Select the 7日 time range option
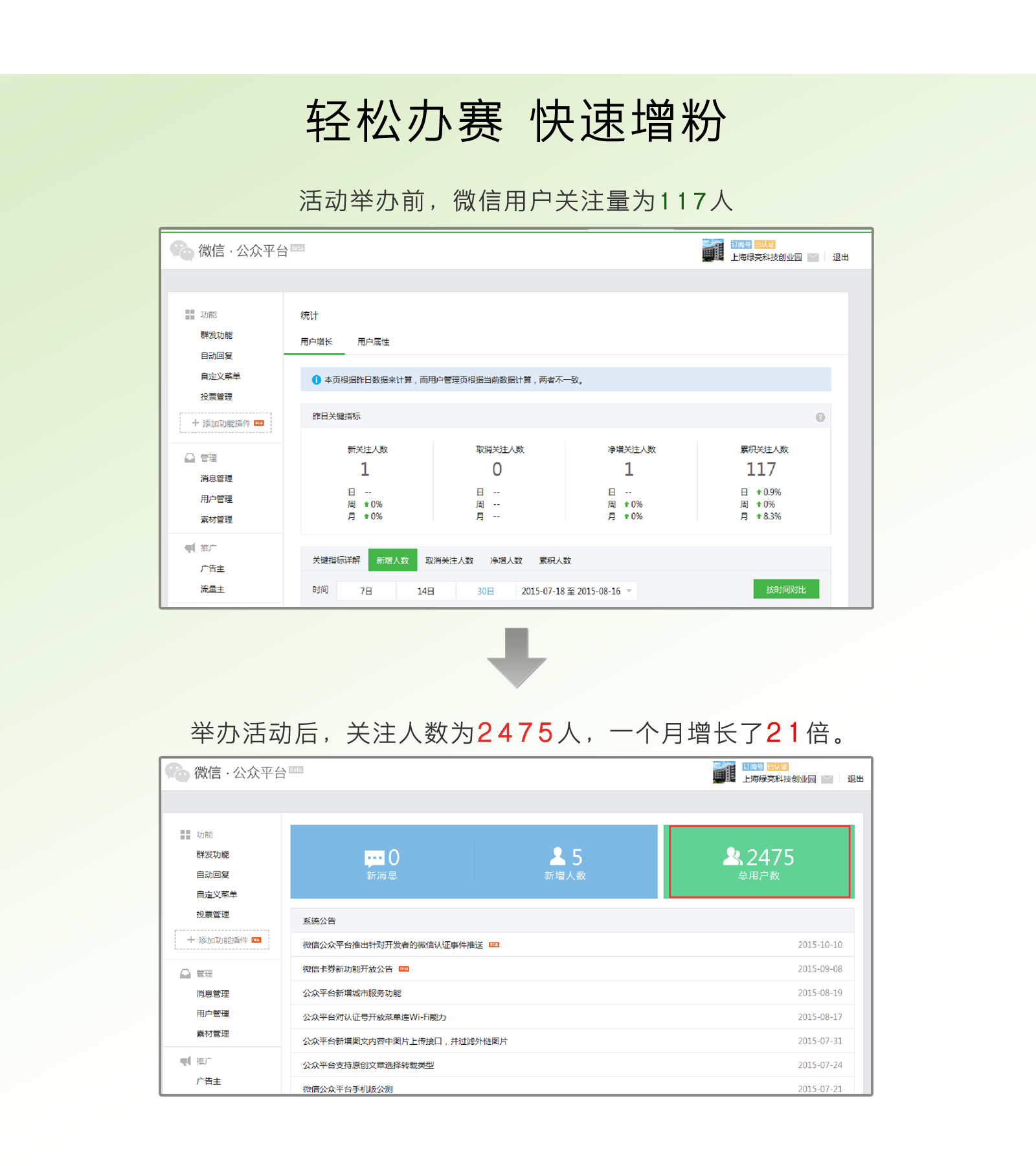Screen dimensions: 1036x1166 pos(366,591)
